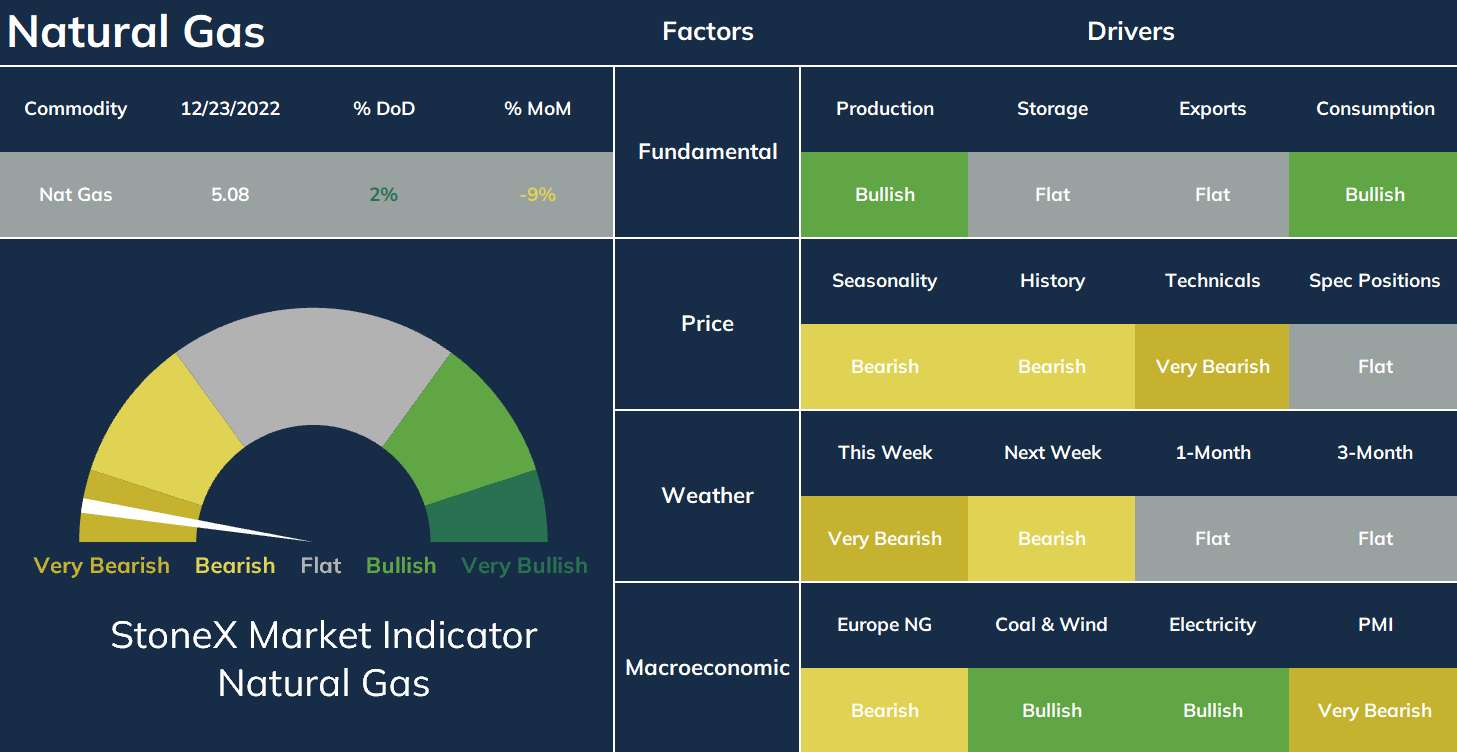Screen dimensions: 1457x752
Task: Click the Fundamental factor label
Action: point(707,152)
